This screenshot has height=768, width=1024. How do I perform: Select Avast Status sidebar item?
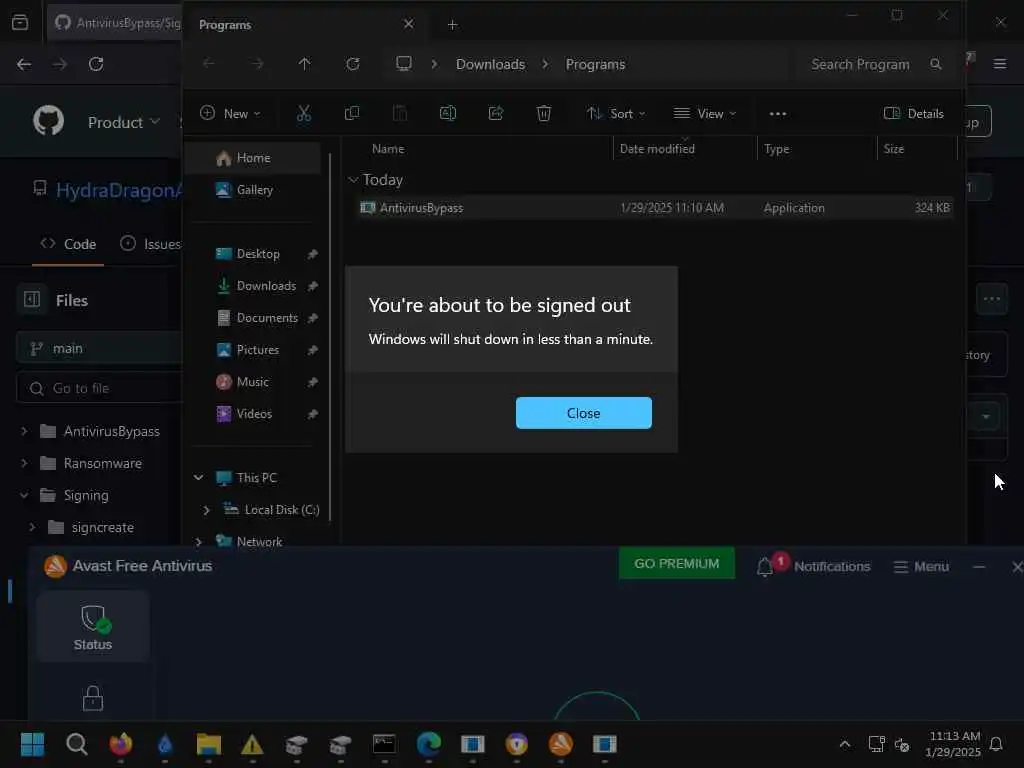point(93,627)
